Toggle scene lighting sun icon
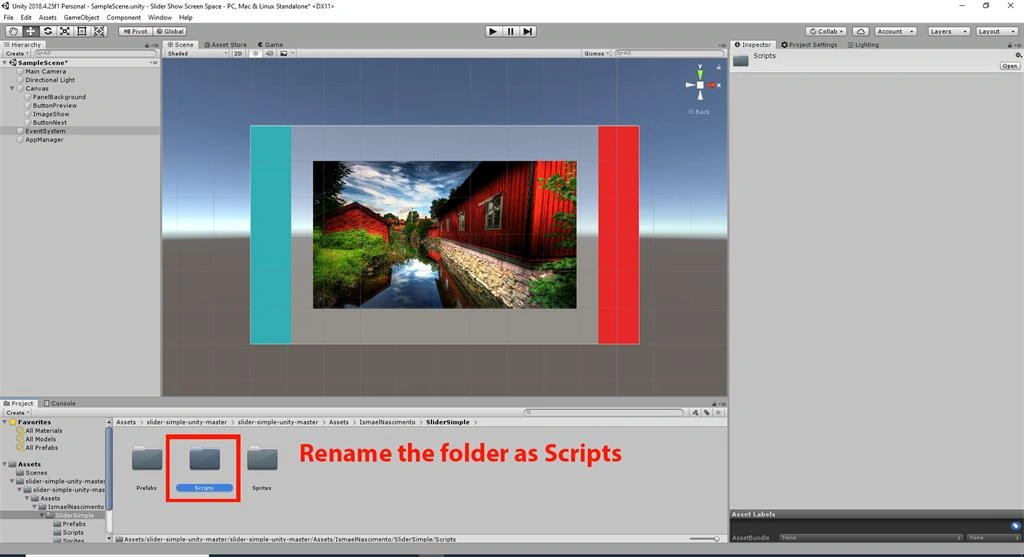This screenshot has width=1024, height=557. [255, 54]
